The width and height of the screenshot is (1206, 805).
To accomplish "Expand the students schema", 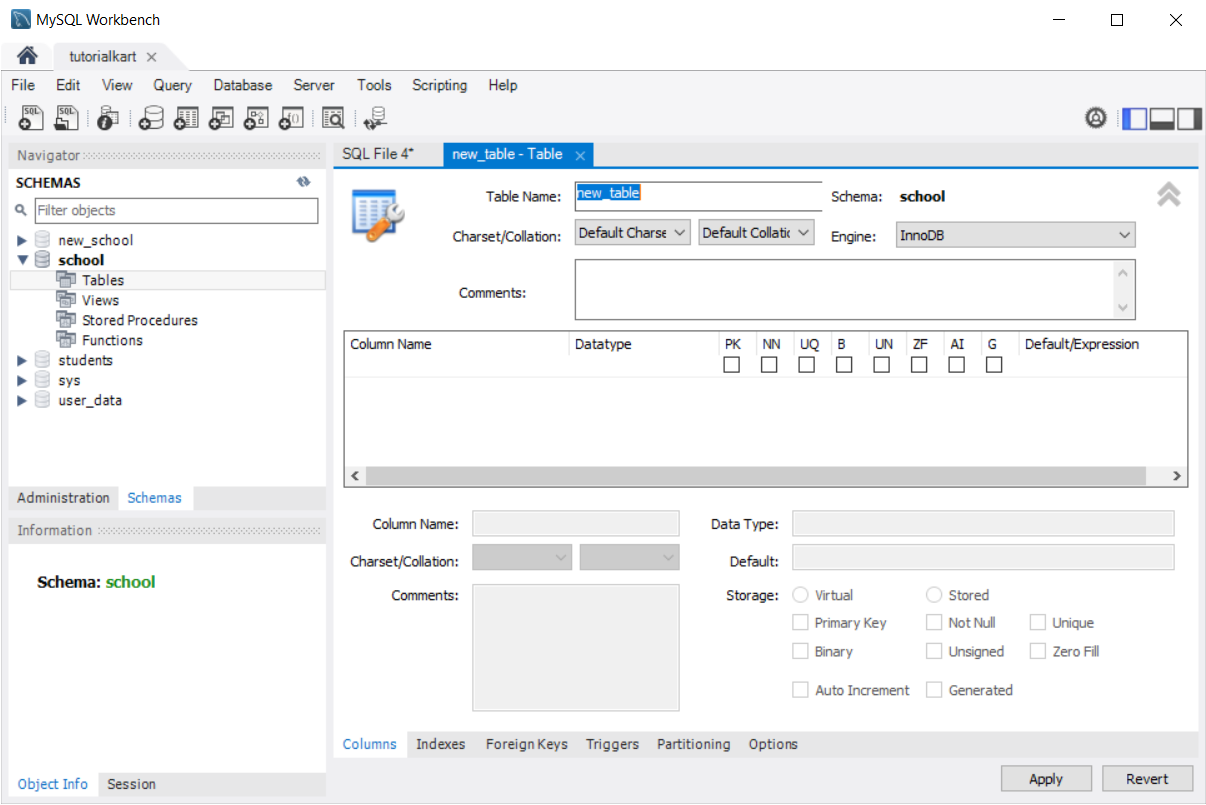I will click(x=22, y=361).
